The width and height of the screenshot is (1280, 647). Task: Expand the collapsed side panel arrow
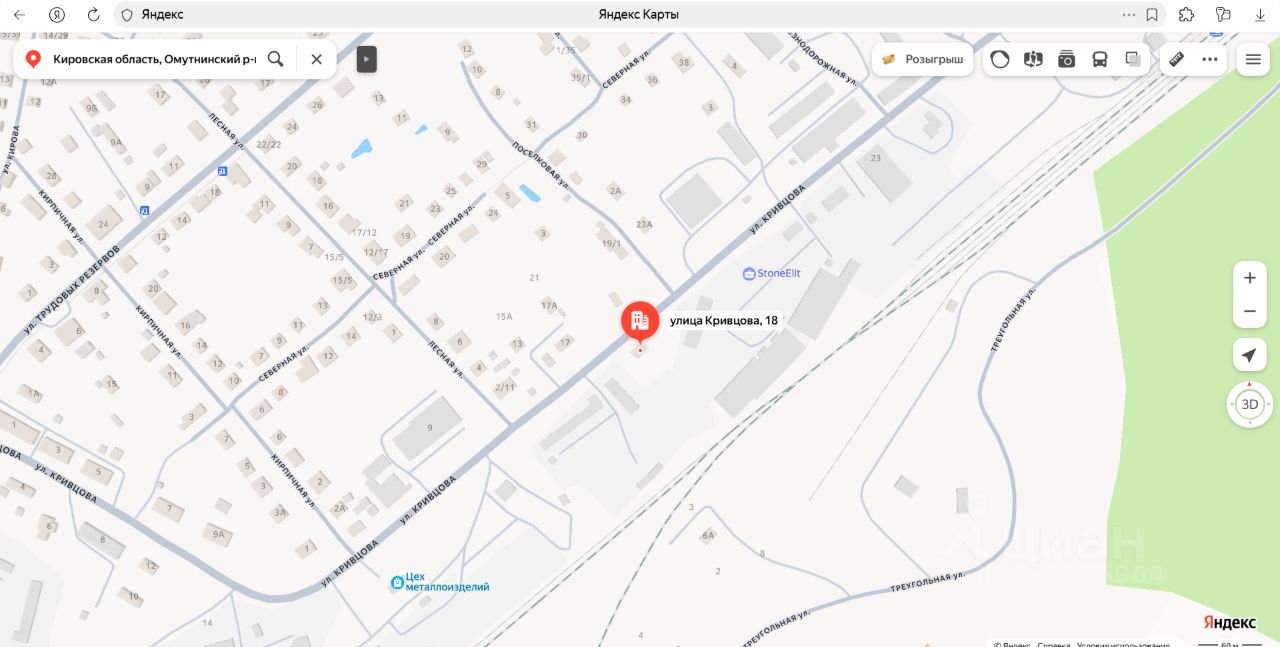[x=366, y=59]
